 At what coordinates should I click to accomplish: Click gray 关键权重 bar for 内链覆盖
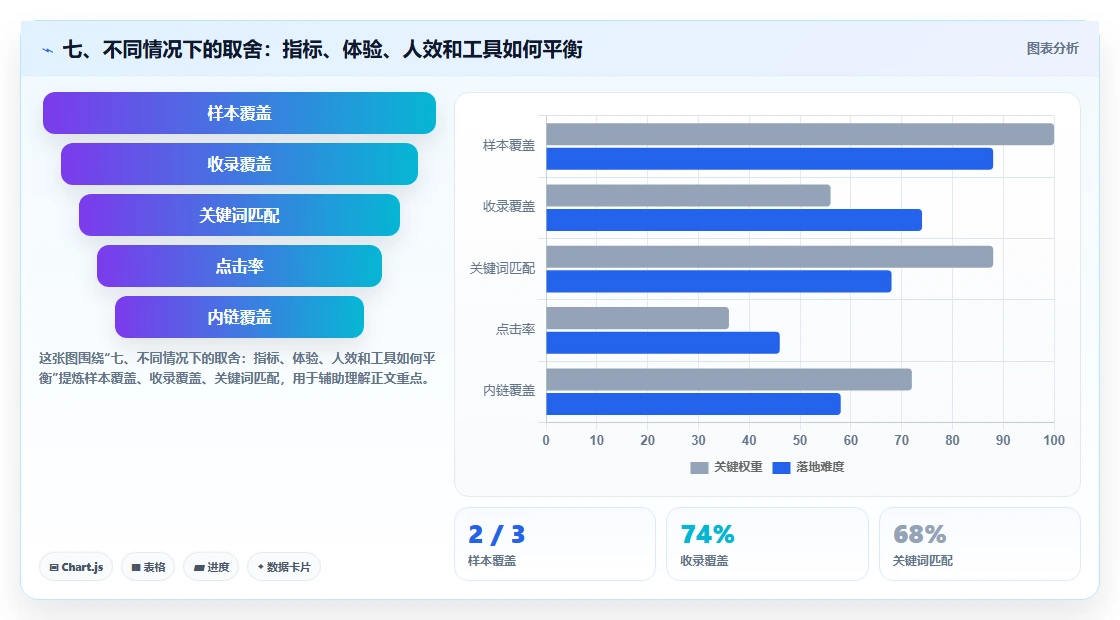pyautogui.click(x=729, y=379)
